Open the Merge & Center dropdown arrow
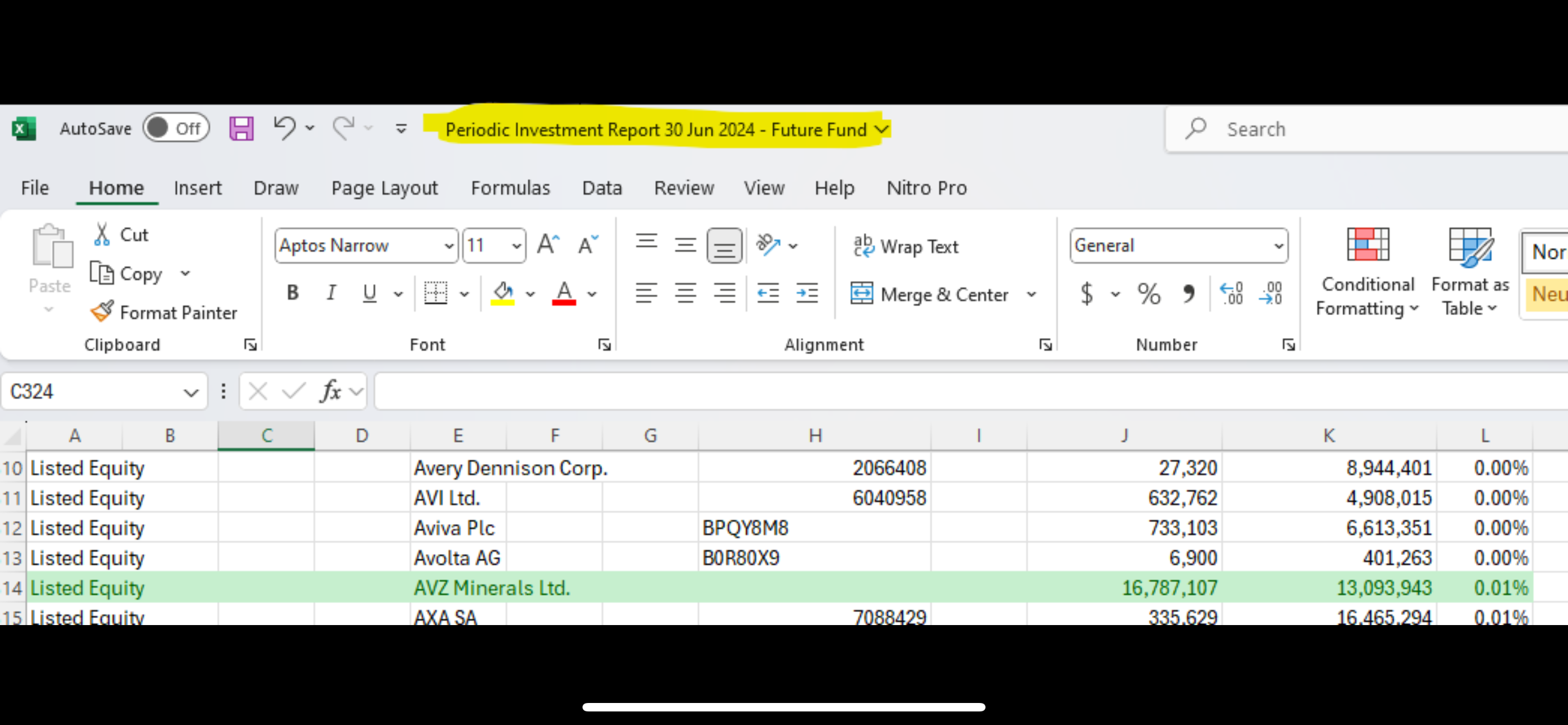 tap(1031, 295)
